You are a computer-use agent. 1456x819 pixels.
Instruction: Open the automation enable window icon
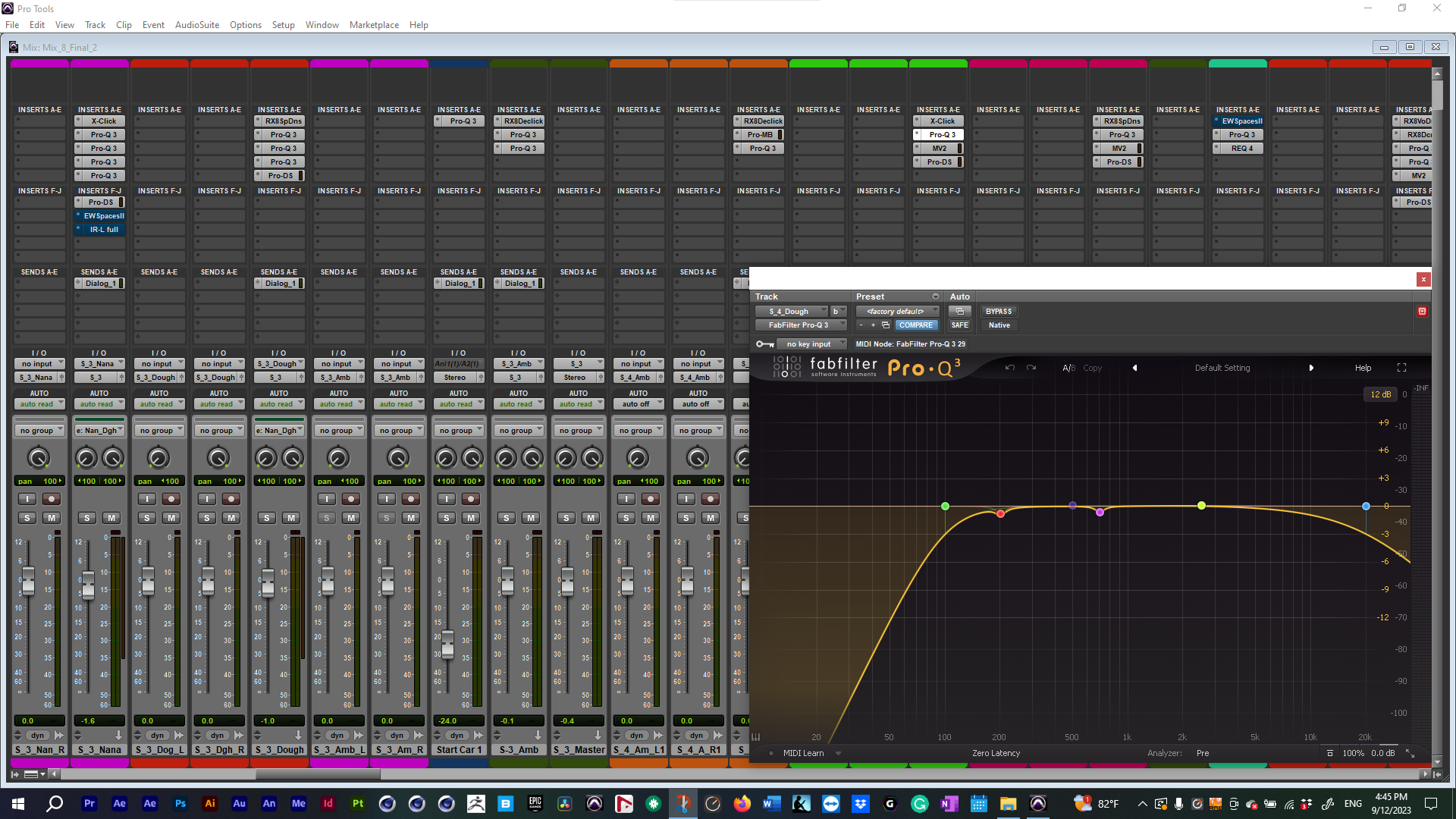959,312
